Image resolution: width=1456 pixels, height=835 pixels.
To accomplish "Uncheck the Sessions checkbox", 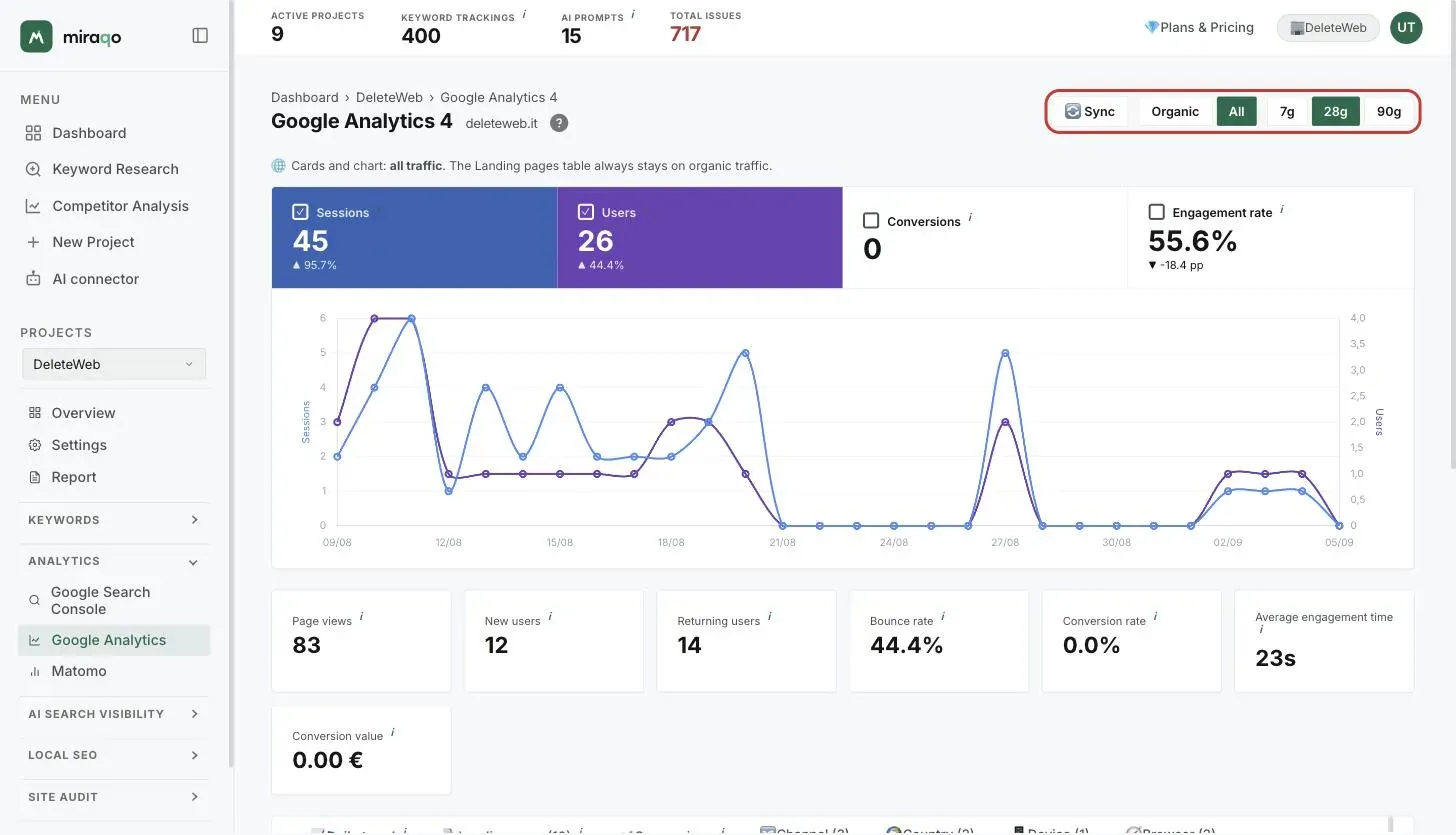I will pos(300,212).
